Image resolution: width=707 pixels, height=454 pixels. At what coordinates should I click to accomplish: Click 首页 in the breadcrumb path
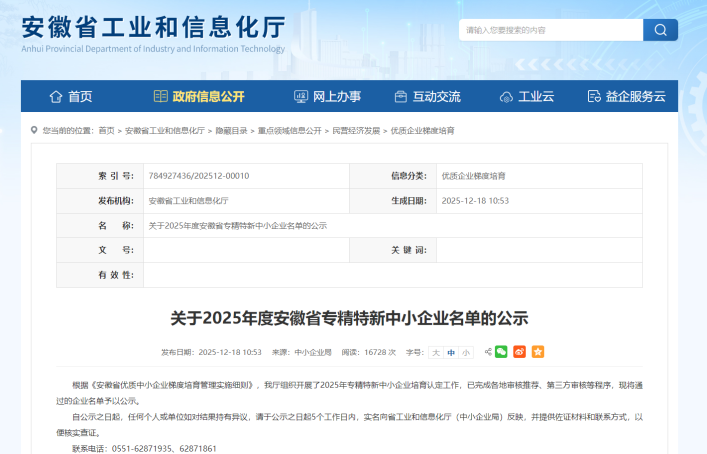coord(108,131)
